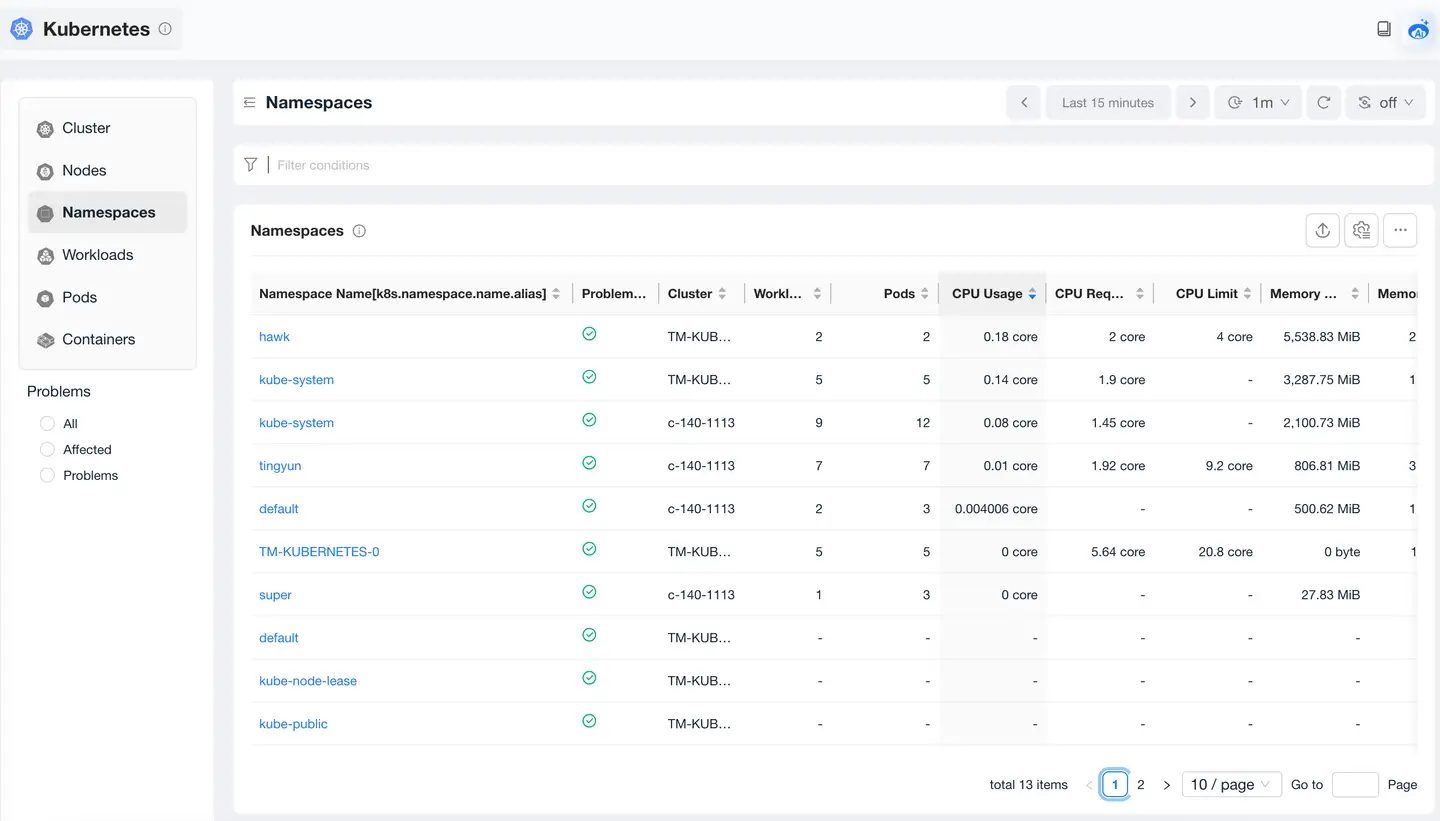This screenshot has width=1440, height=821.
Task: Expand the auto-refresh off dropdown
Action: click(x=1385, y=103)
